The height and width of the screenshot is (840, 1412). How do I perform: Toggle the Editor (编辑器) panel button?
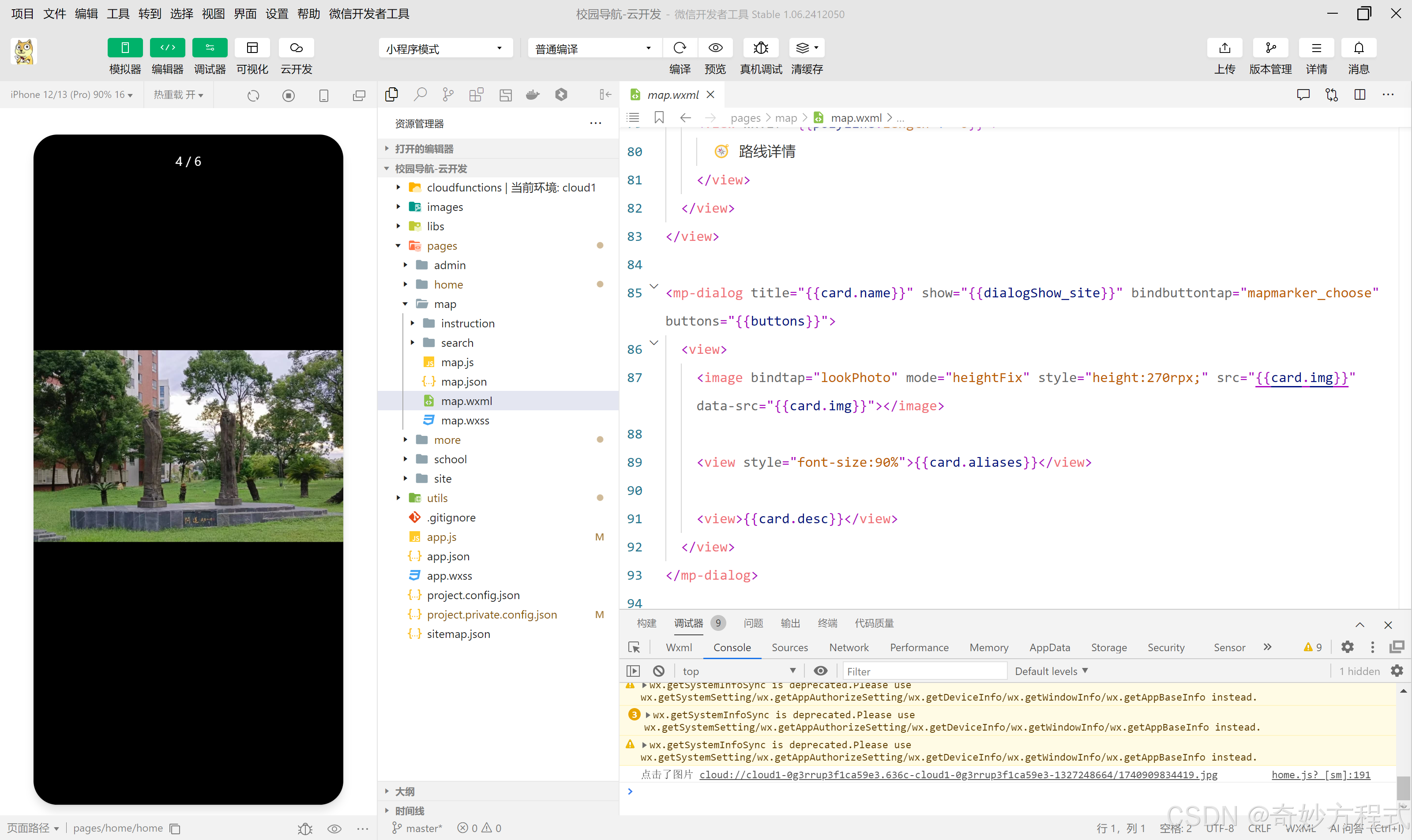coord(167,48)
